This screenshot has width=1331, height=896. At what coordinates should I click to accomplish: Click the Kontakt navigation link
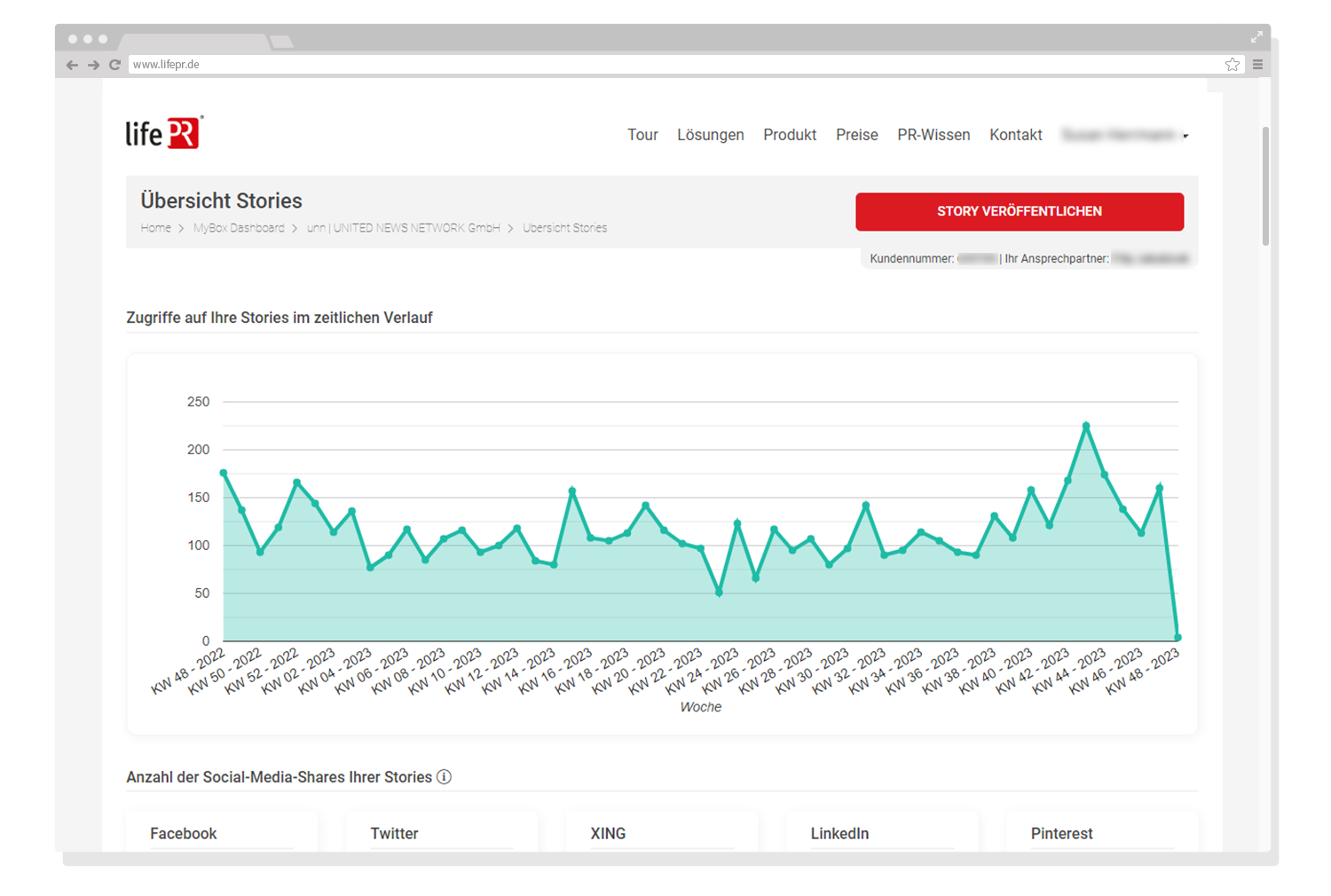pyautogui.click(x=1016, y=135)
